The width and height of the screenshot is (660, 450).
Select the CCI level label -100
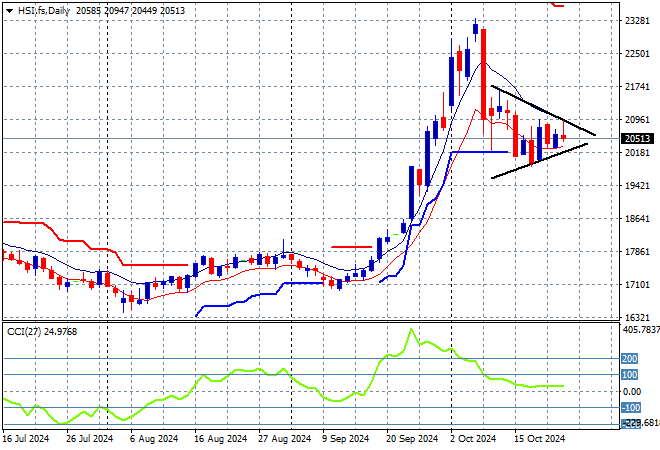click(x=631, y=407)
